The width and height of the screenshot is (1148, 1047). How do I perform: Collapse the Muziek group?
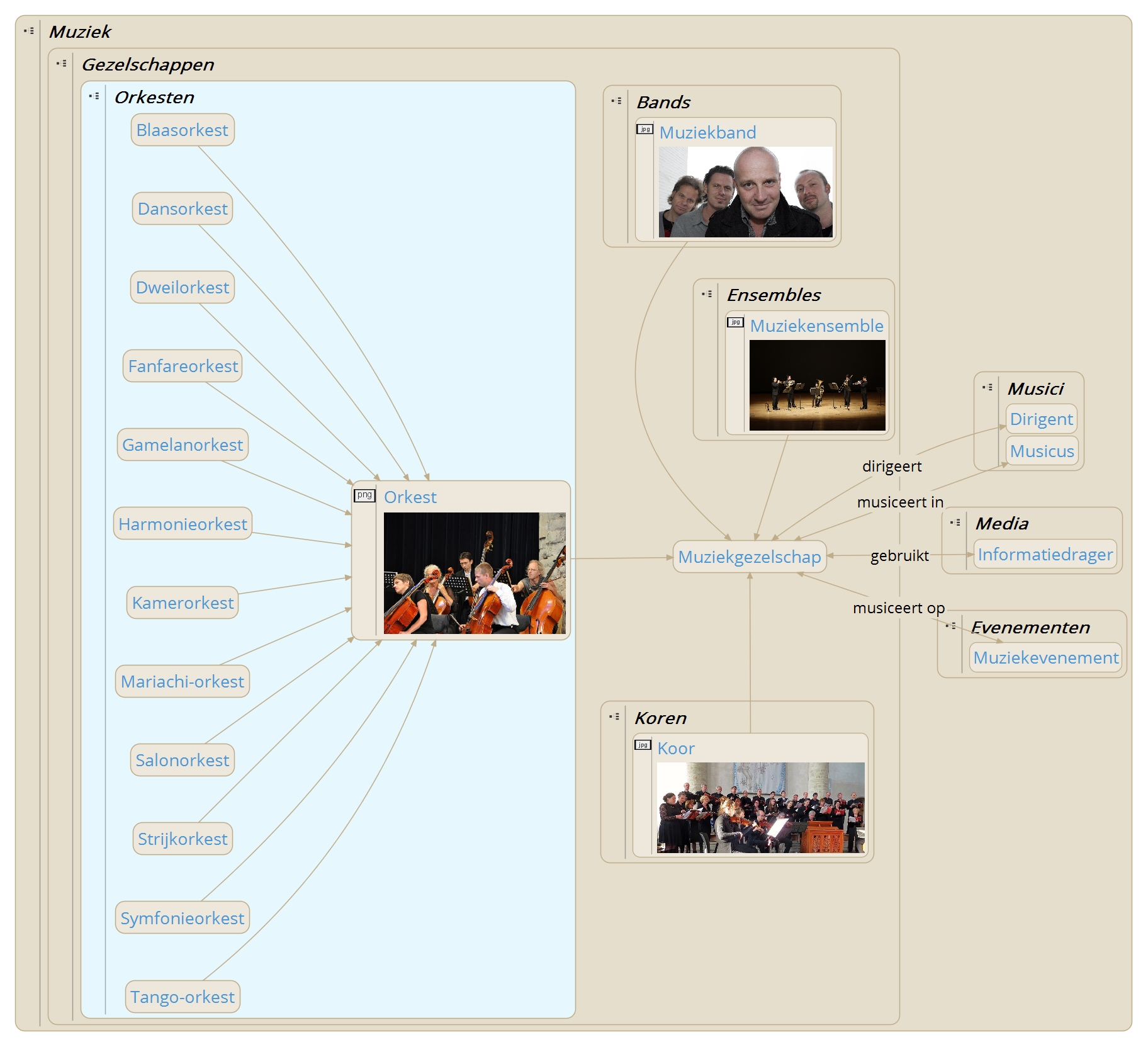pos(29,31)
